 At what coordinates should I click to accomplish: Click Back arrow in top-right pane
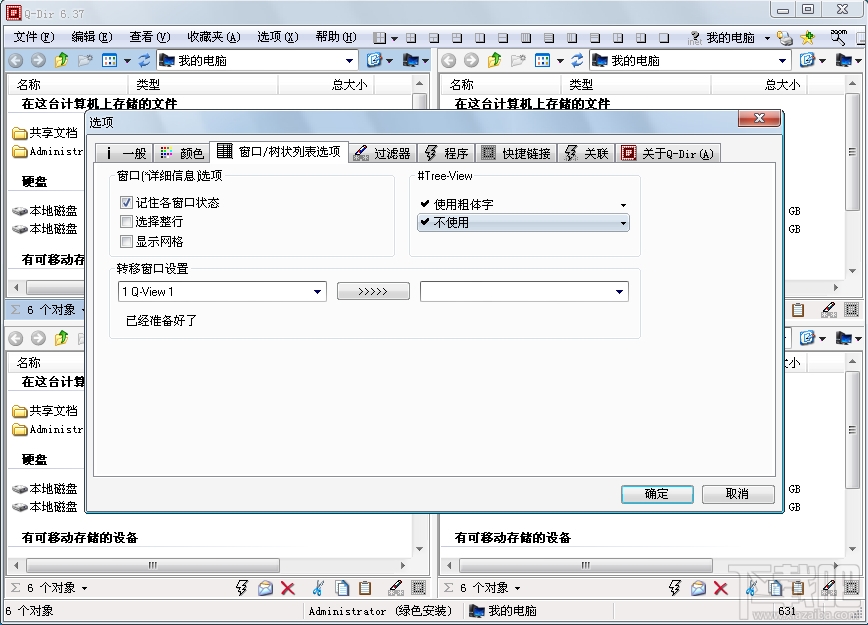point(448,60)
